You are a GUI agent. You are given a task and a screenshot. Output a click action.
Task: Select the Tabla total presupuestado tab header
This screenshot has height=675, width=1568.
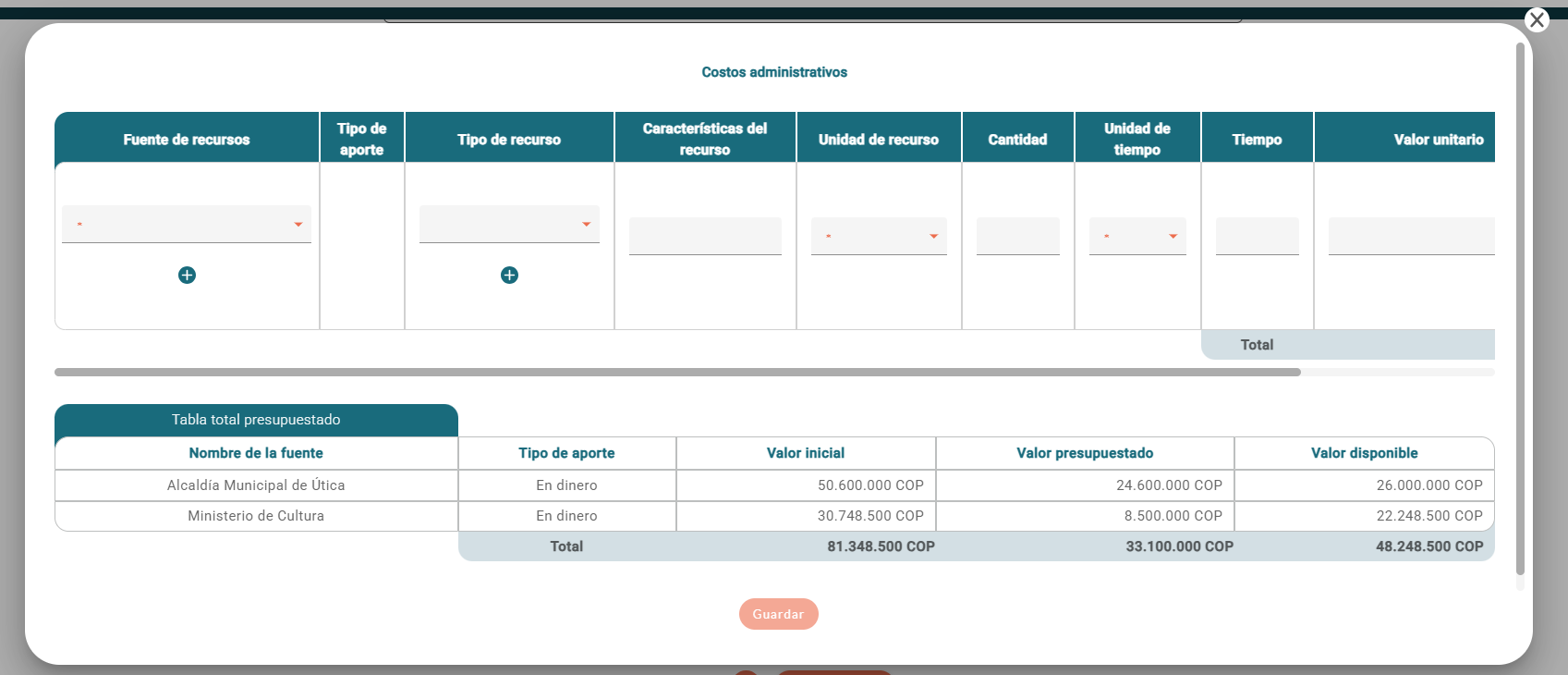tap(256, 420)
